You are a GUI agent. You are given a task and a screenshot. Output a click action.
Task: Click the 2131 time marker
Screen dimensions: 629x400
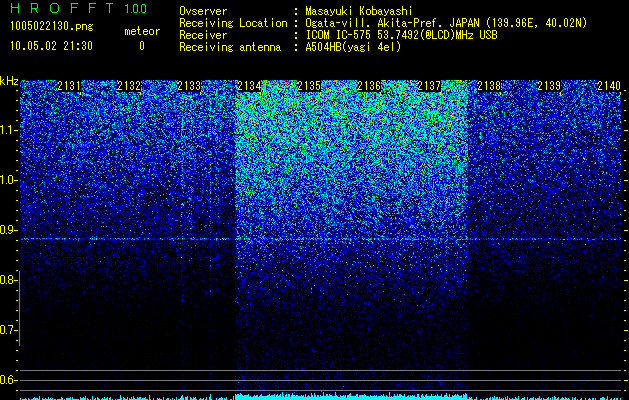[x=69, y=86]
